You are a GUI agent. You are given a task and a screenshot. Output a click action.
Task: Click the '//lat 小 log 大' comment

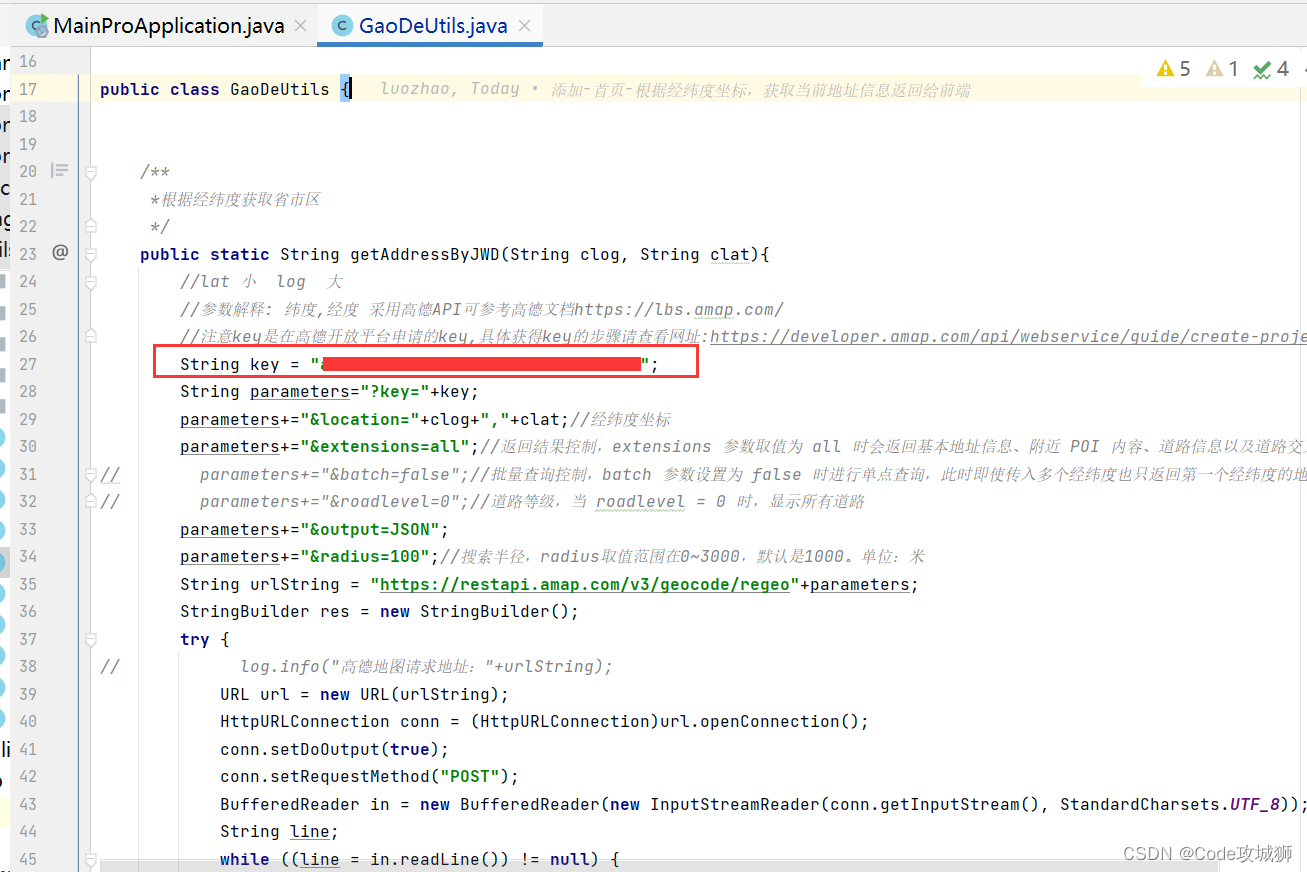click(x=262, y=282)
